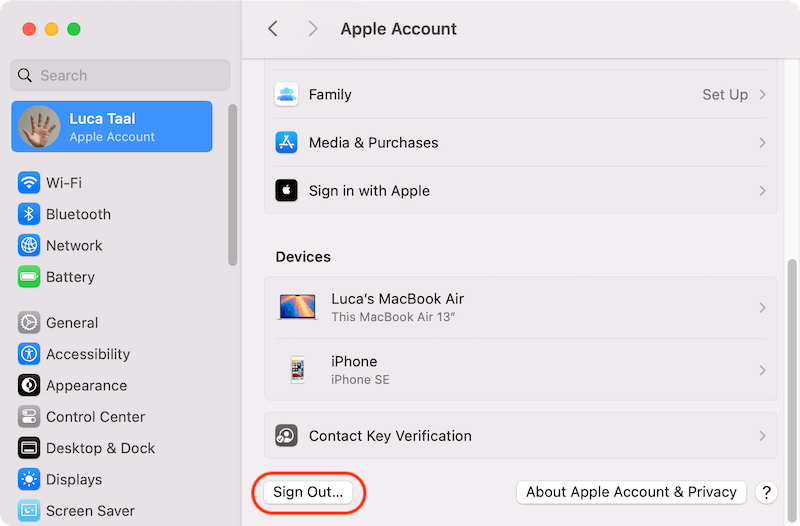Viewport: 800px width, 526px height.
Task: Expand the Family row chevron
Action: (x=762, y=94)
